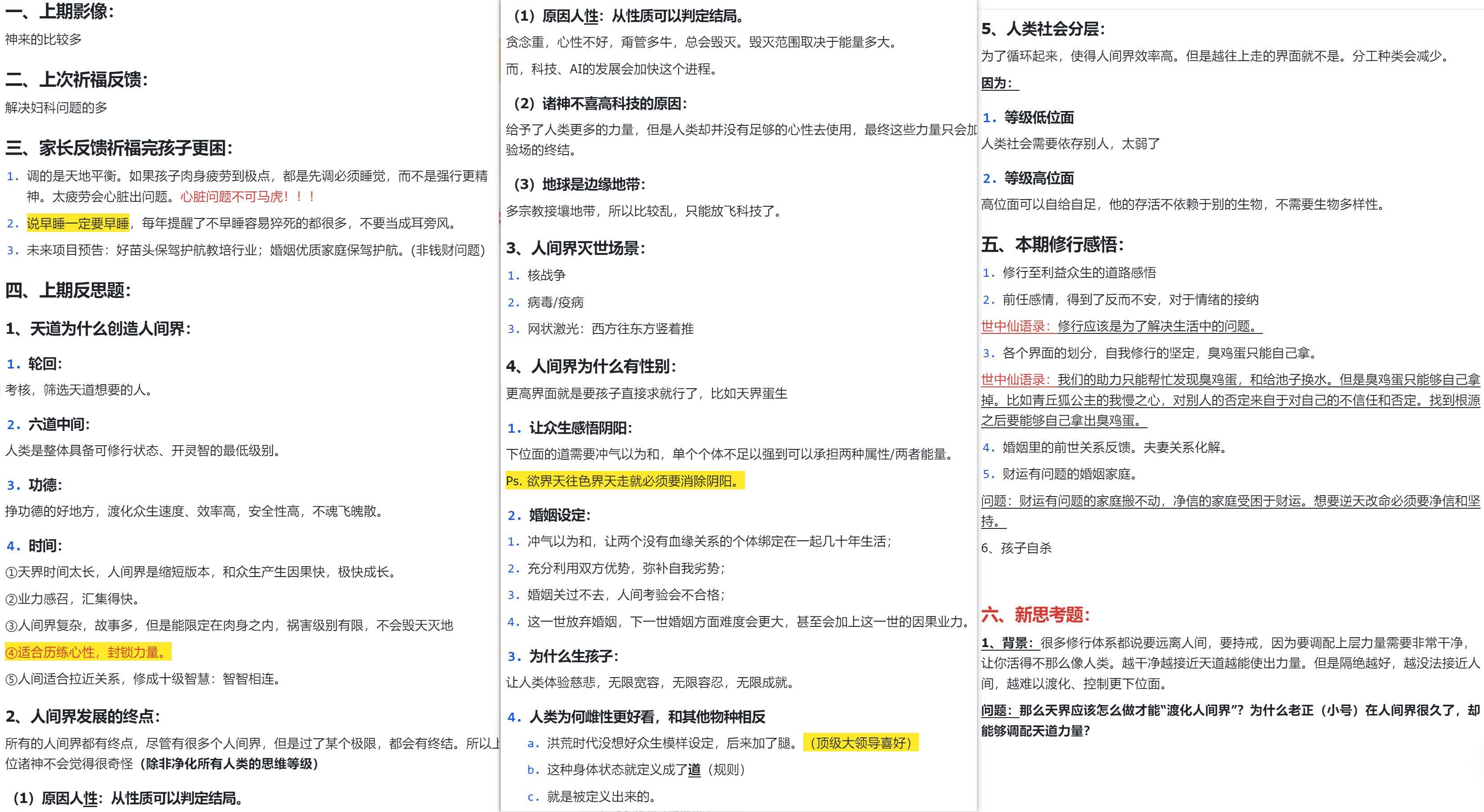This screenshot has width=1484, height=812.
Task: Click item "修行至利益众生的道路感悟"
Action: [x=1079, y=272]
